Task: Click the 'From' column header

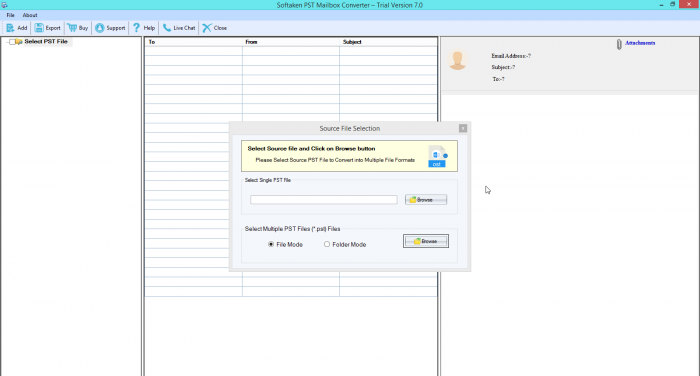Action: [291, 42]
